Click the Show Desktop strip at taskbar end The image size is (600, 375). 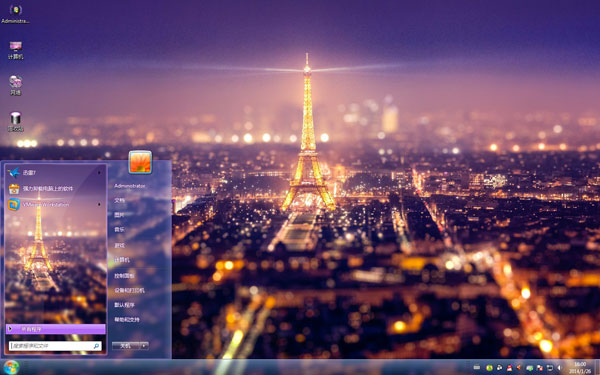point(597,367)
